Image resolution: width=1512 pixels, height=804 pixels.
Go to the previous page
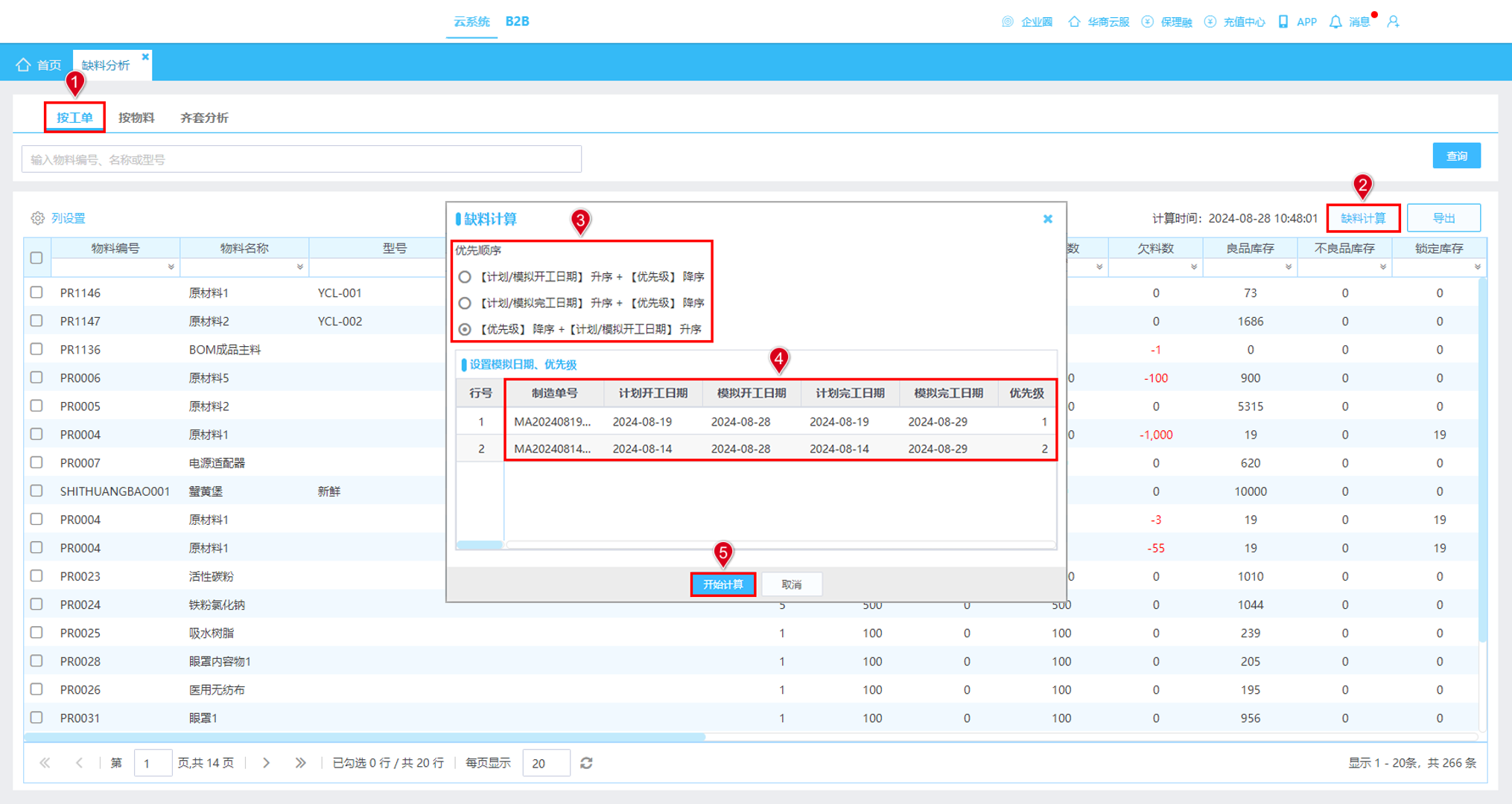click(x=79, y=763)
